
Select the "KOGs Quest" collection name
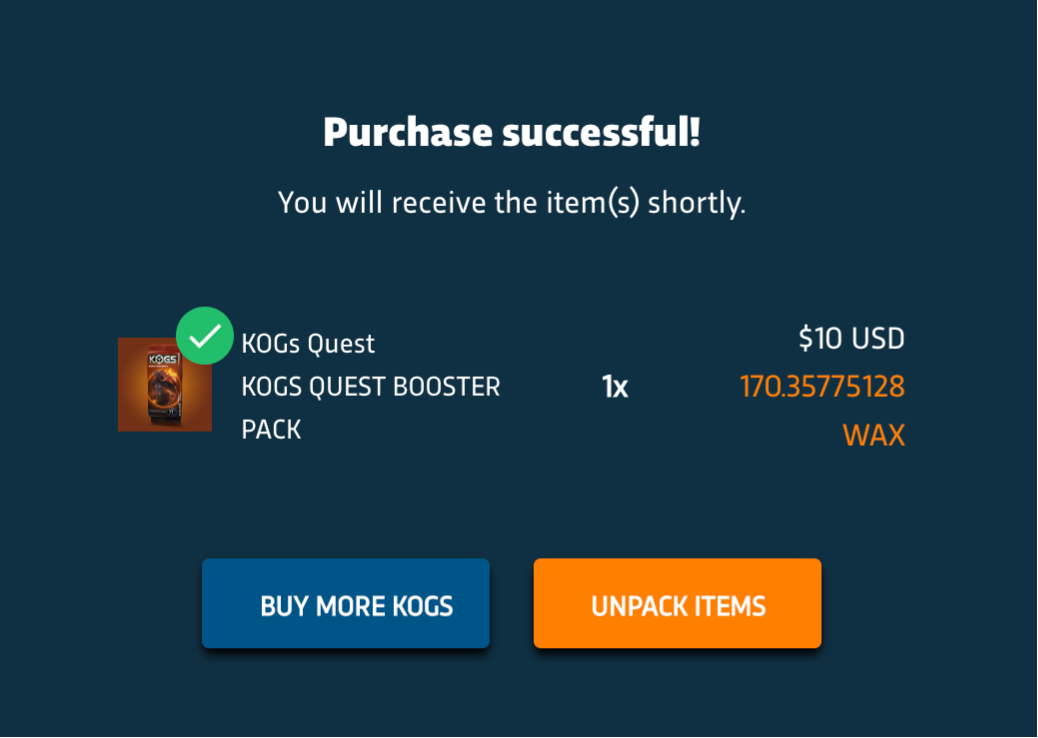pyautogui.click(x=308, y=344)
